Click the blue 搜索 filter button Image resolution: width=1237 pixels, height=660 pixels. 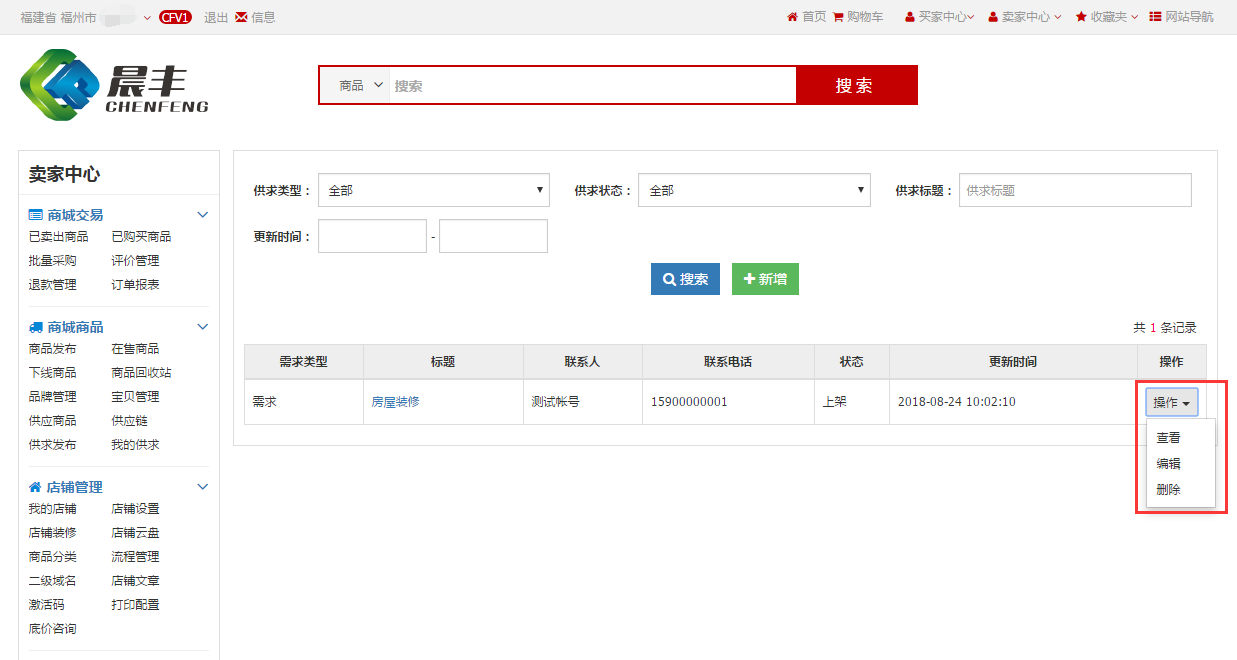(x=685, y=280)
